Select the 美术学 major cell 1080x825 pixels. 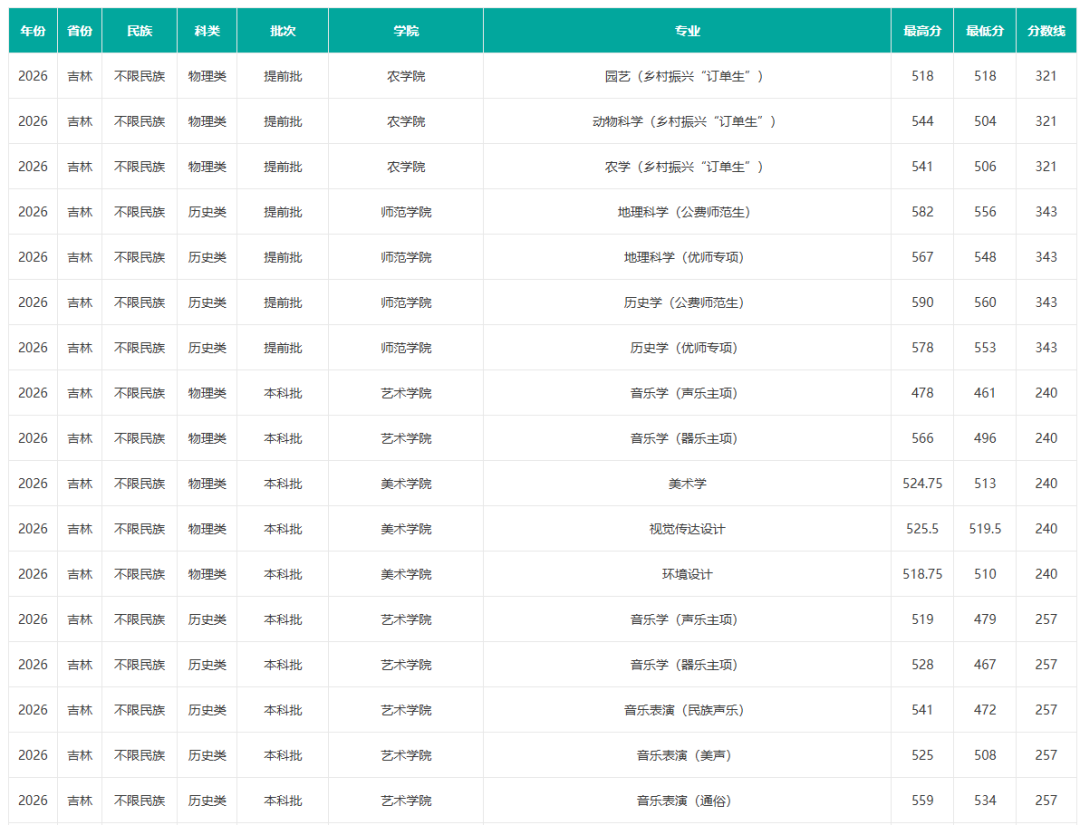687,483
